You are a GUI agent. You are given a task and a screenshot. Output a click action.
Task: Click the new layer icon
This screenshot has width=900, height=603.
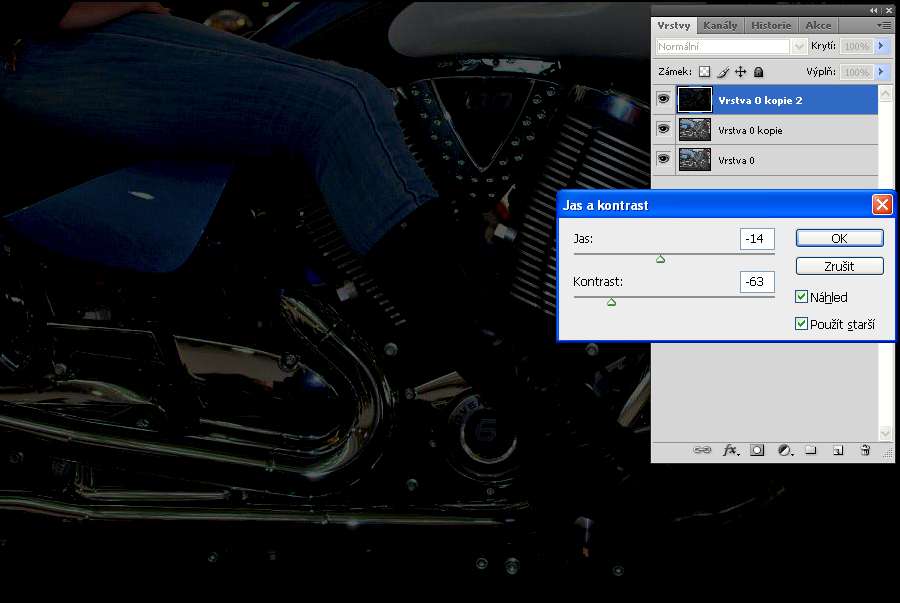pyautogui.click(x=838, y=450)
